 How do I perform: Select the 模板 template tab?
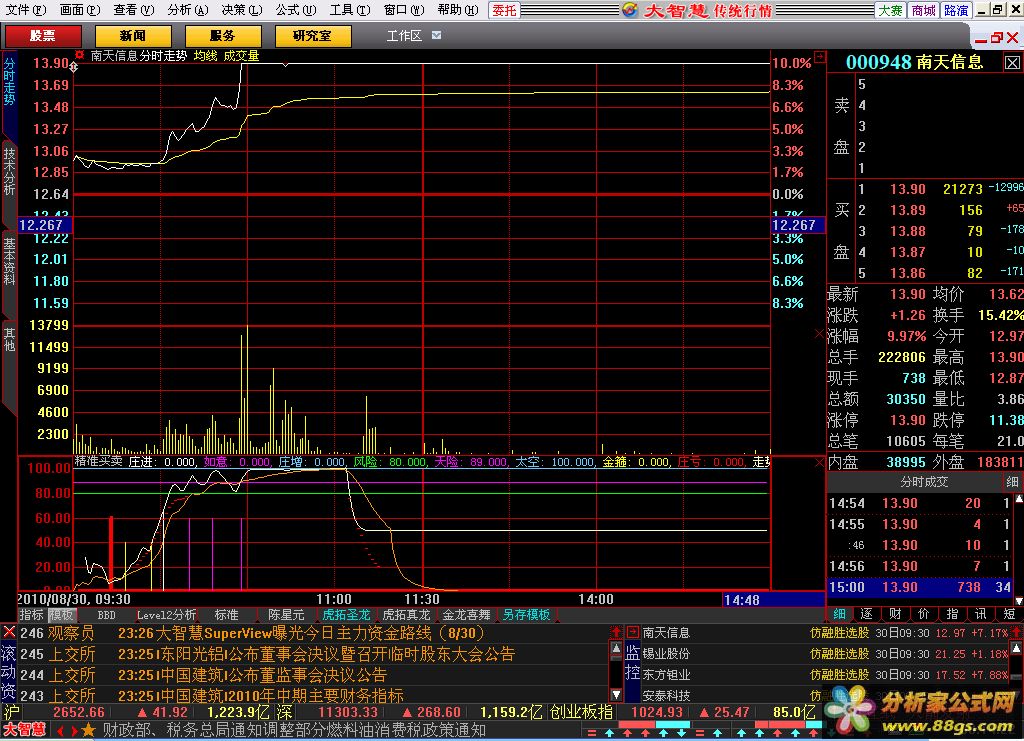pos(62,615)
